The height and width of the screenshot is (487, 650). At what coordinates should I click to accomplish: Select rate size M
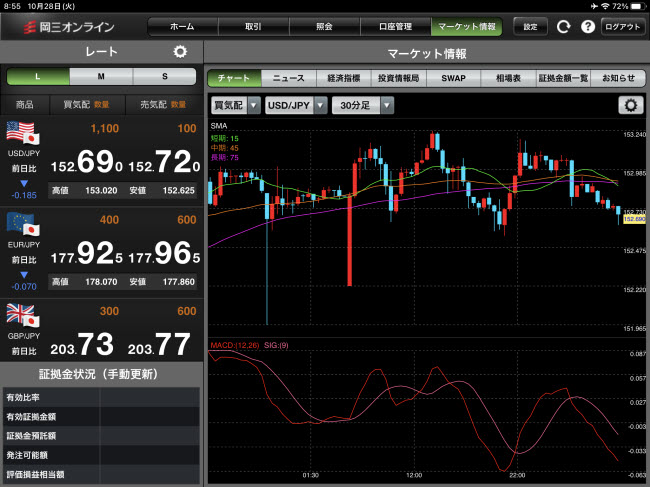[x=101, y=77]
